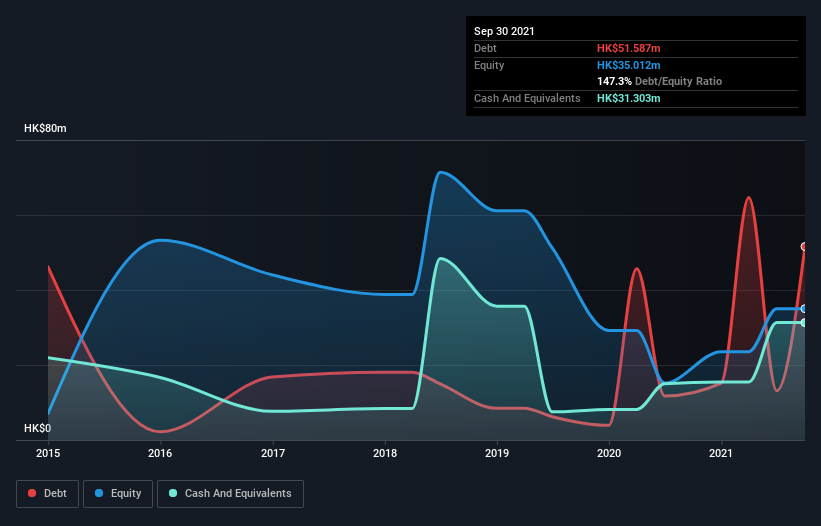Viewport: 821px width, 526px height.
Task: Click the HK$35.012m equity value
Action: coord(628,65)
